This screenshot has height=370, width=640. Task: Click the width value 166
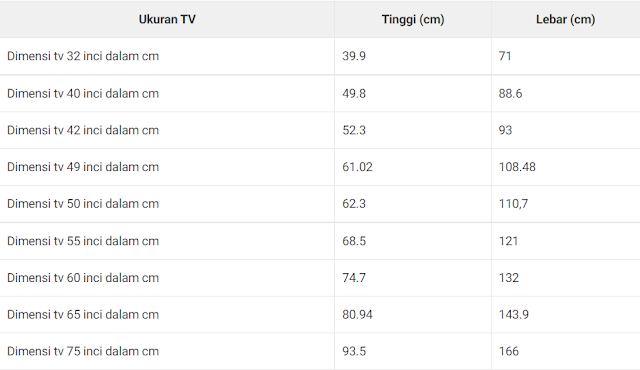[x=509, y=351]
